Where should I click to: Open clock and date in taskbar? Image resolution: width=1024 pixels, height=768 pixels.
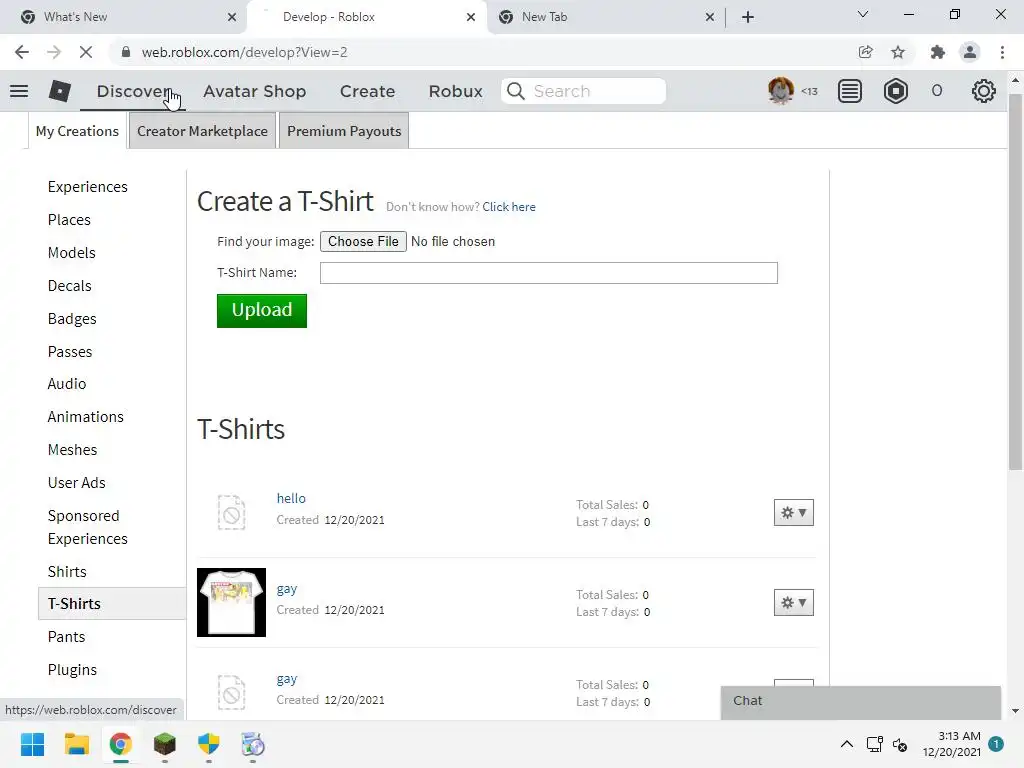(952, 744)
